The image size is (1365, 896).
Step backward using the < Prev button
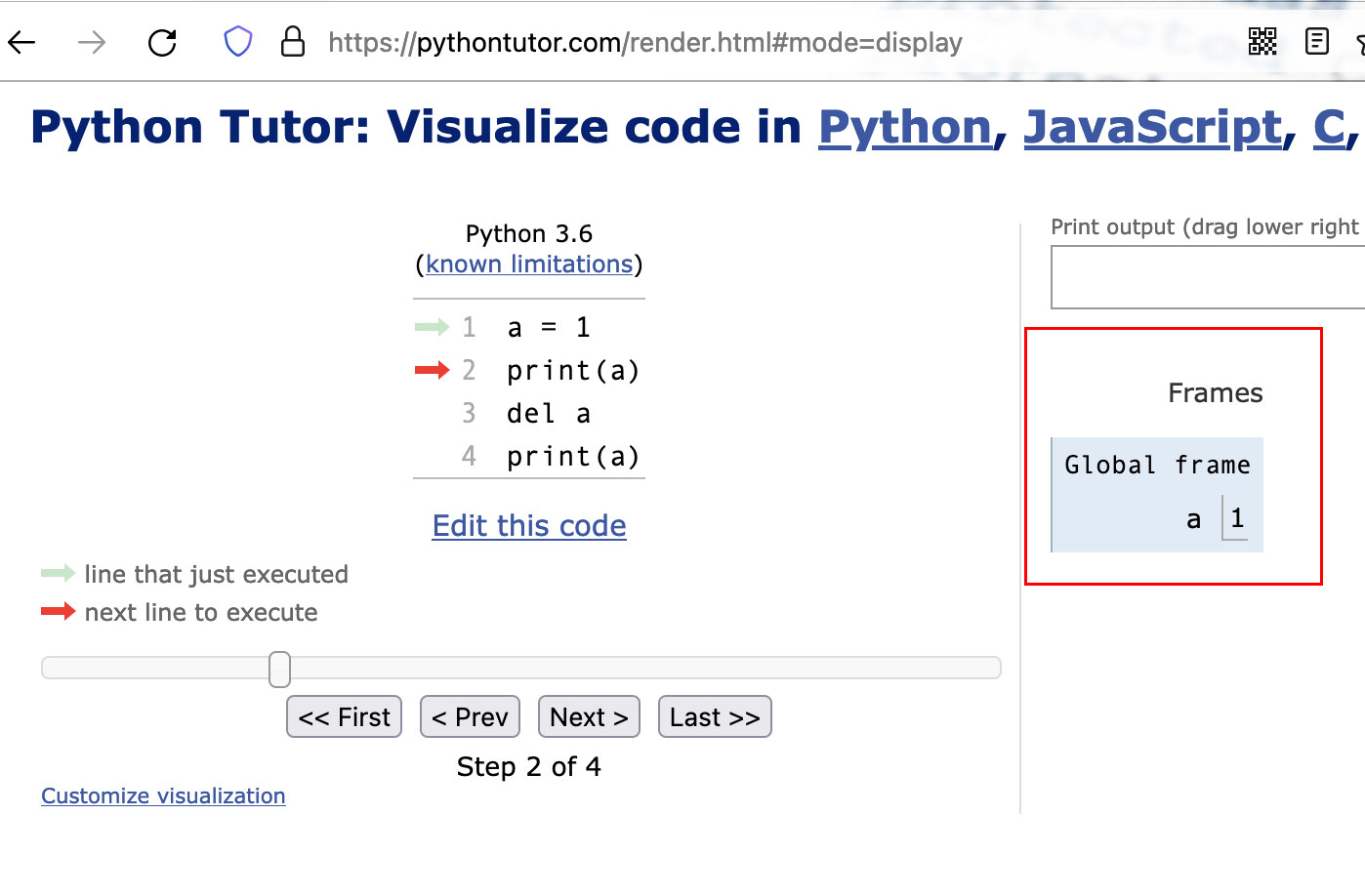tap(470, 716)
